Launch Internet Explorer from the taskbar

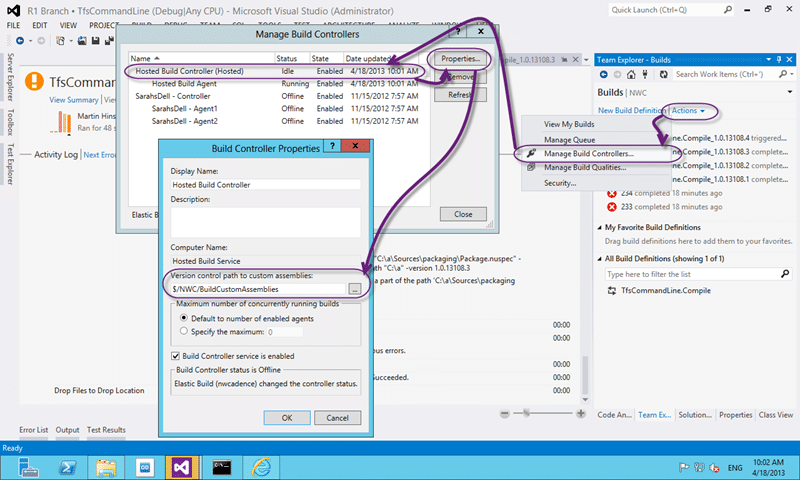point(261,467)
